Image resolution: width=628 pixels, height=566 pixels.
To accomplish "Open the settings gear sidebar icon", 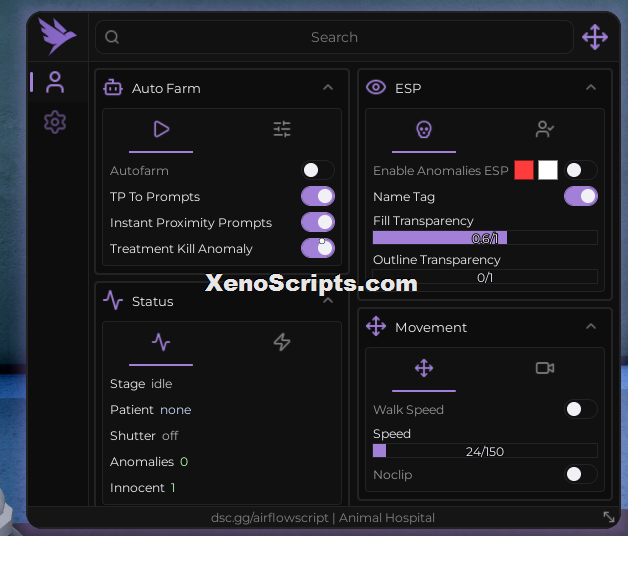I will click(55, 122).
